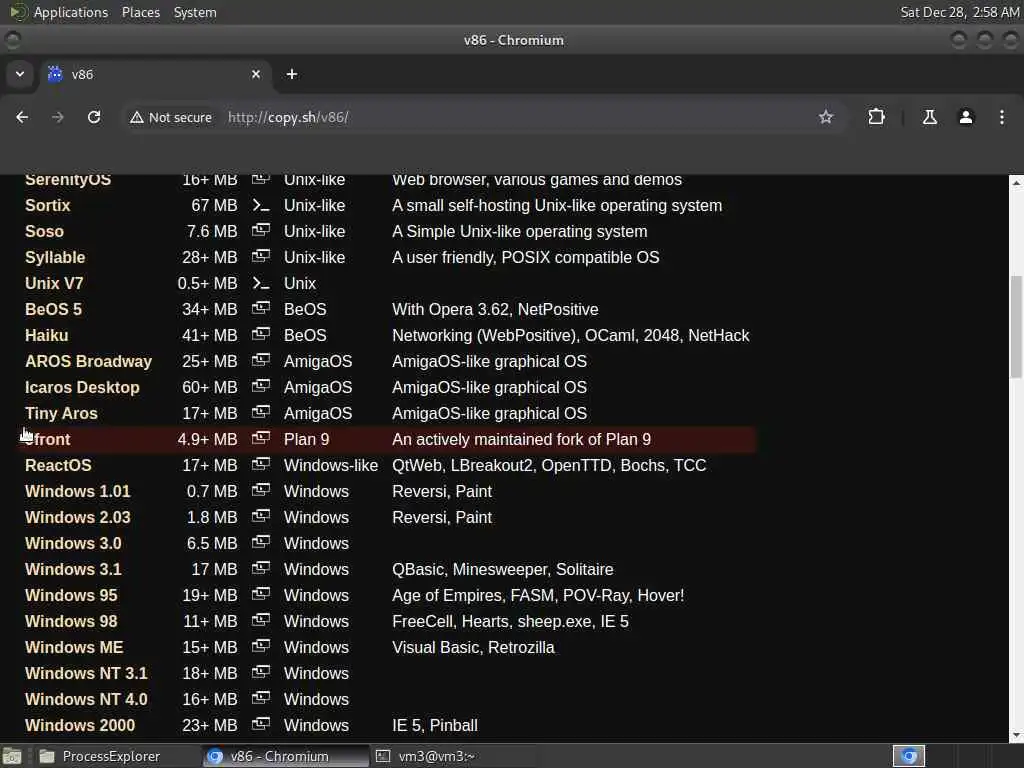1024x768 pixels.
Task: Open the Windows NT 3.1 link
Action: point(86,673)
